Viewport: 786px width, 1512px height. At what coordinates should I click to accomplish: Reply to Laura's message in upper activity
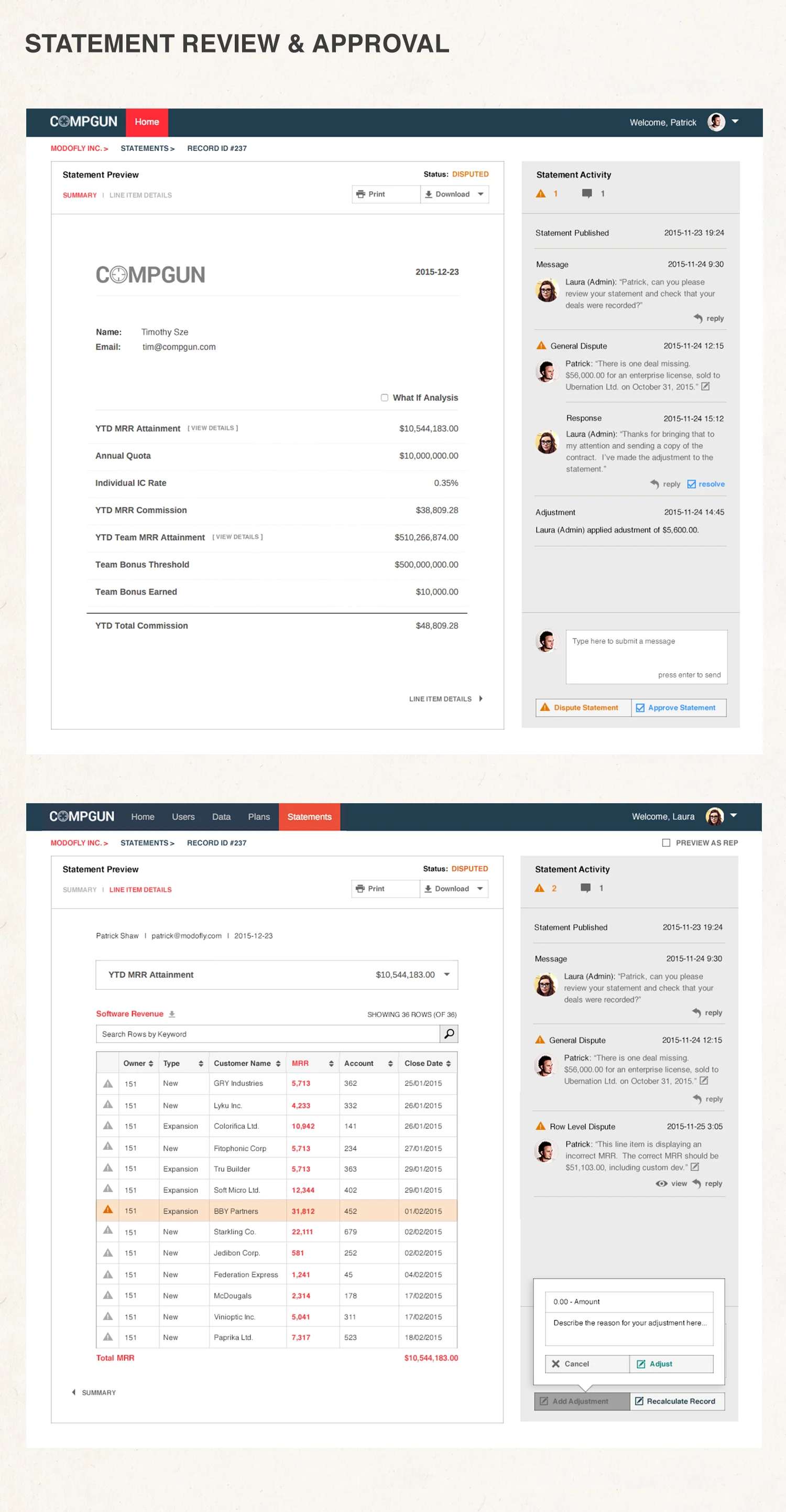coord(708,318)
